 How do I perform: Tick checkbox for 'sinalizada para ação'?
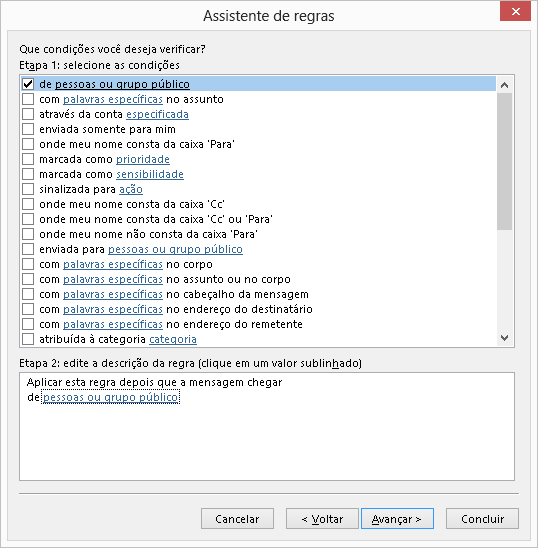[x=28, y=189]
